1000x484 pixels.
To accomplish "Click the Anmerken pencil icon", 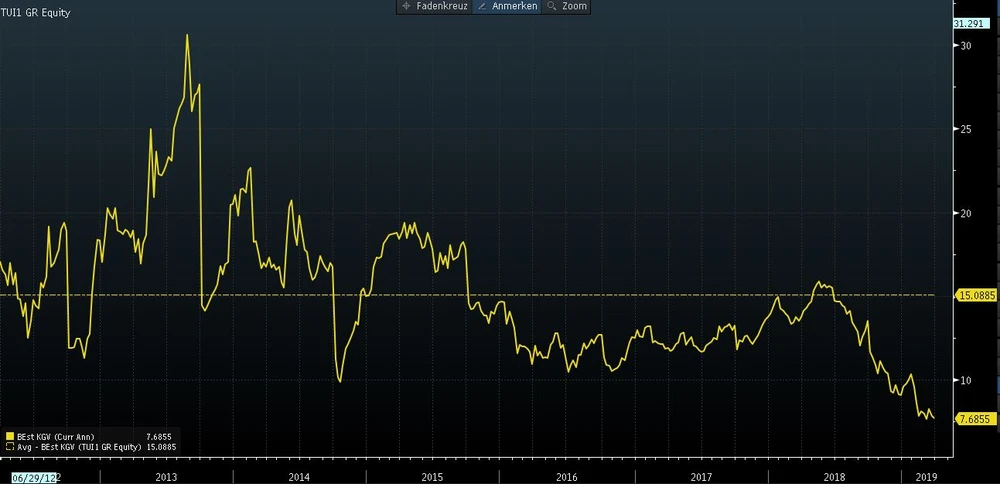I will 482,6.
